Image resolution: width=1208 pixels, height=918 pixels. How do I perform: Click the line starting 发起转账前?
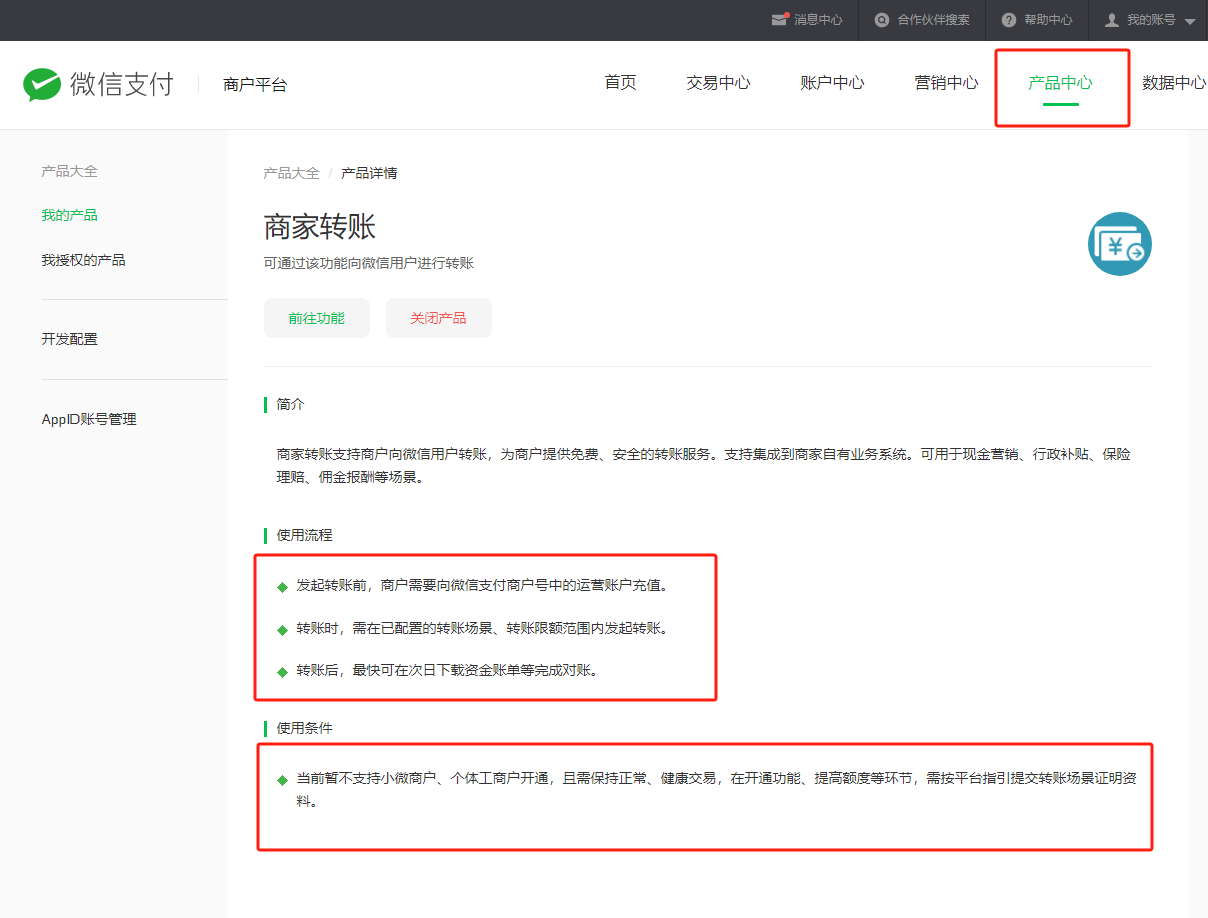pyautogui.click(x=482, y=585)
